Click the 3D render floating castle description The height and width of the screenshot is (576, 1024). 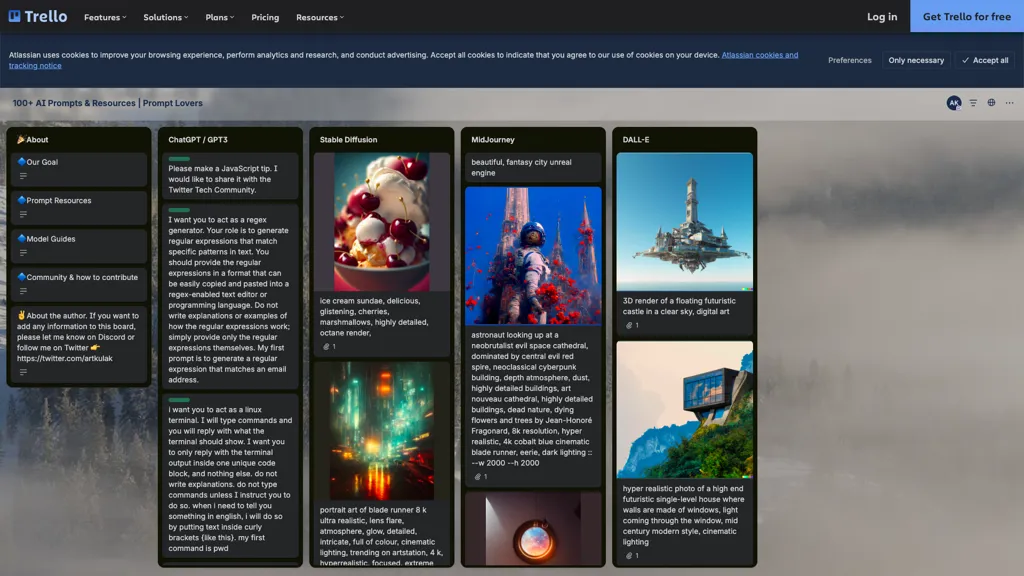(x=679, y=306)
